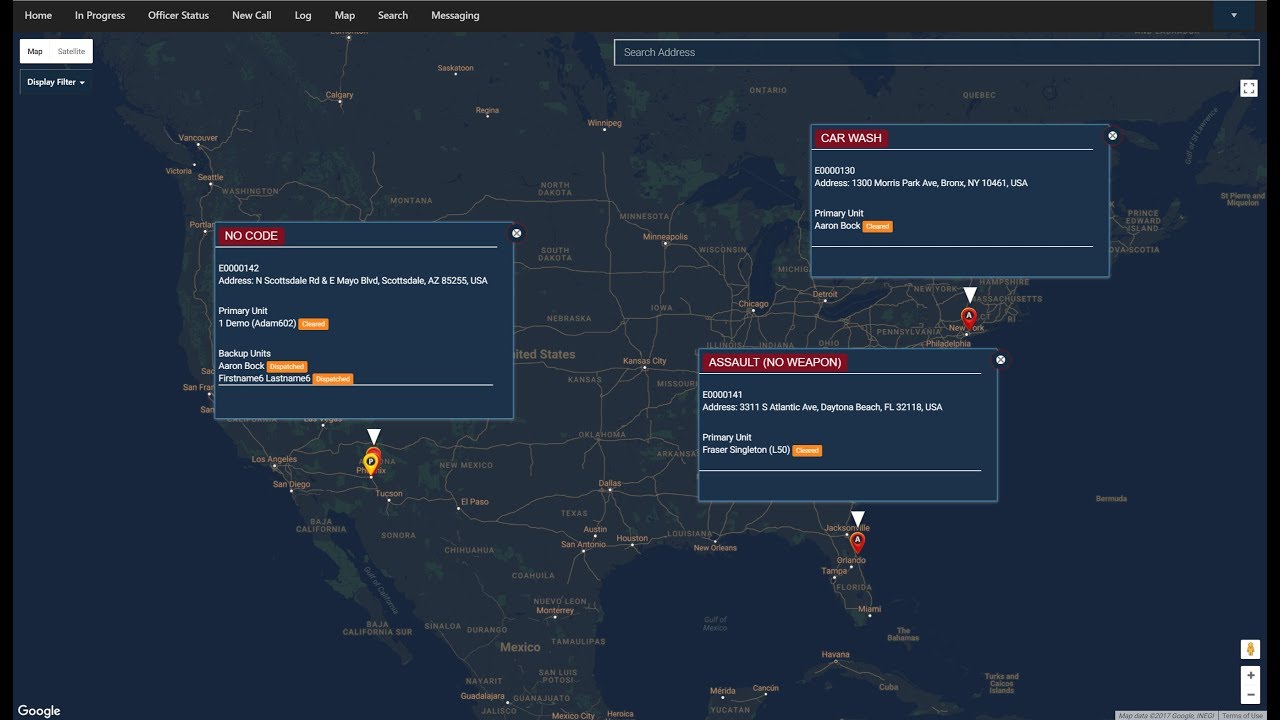Image resolution: width=1280 pixels, height=720 pixels.
Task: Click the Scottsdale AZ address text
Action: pyautogui.click(x=353, y=281)
